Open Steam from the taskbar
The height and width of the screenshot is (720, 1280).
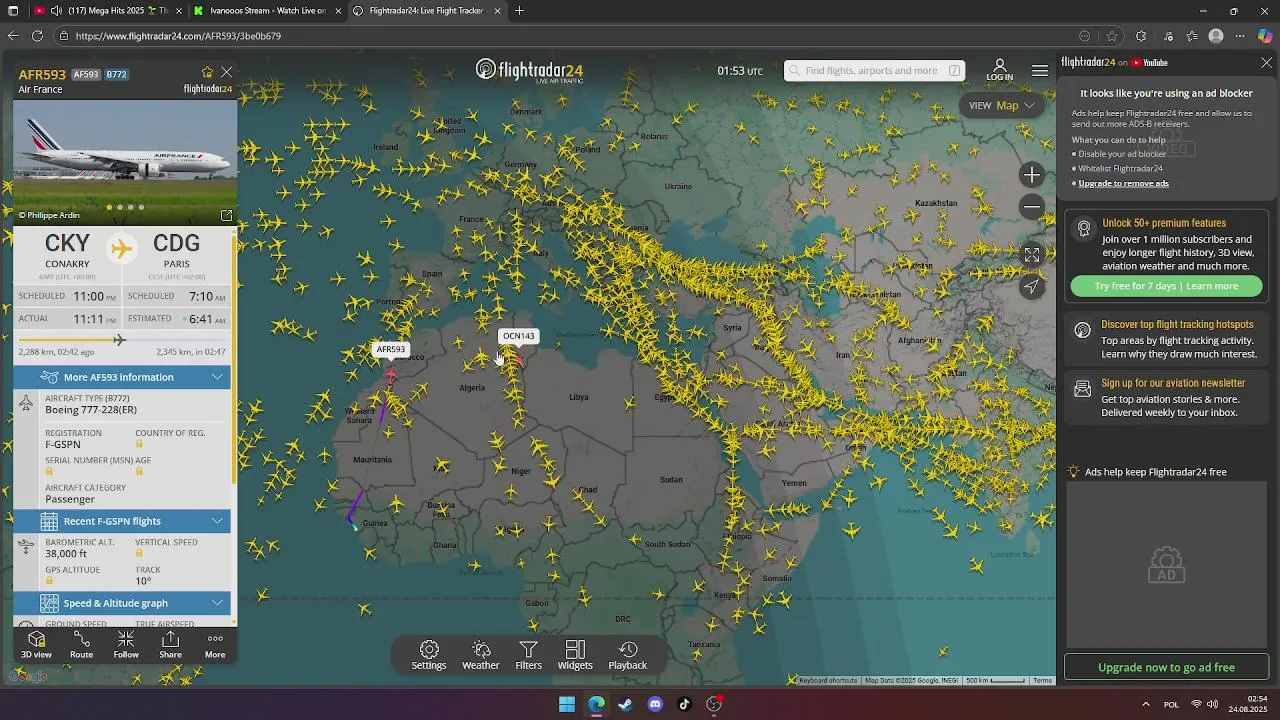[625, 704]
